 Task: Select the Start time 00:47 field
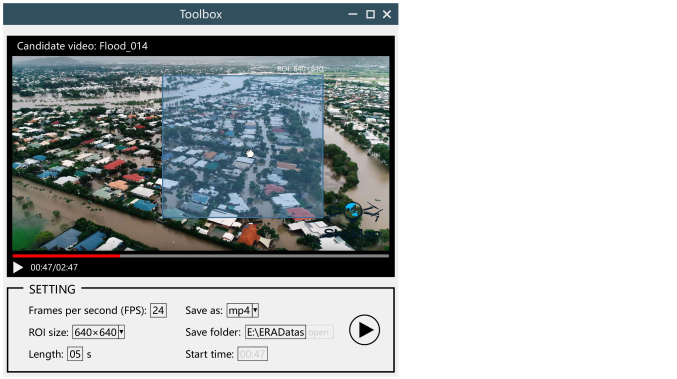(x=253, y=354)
